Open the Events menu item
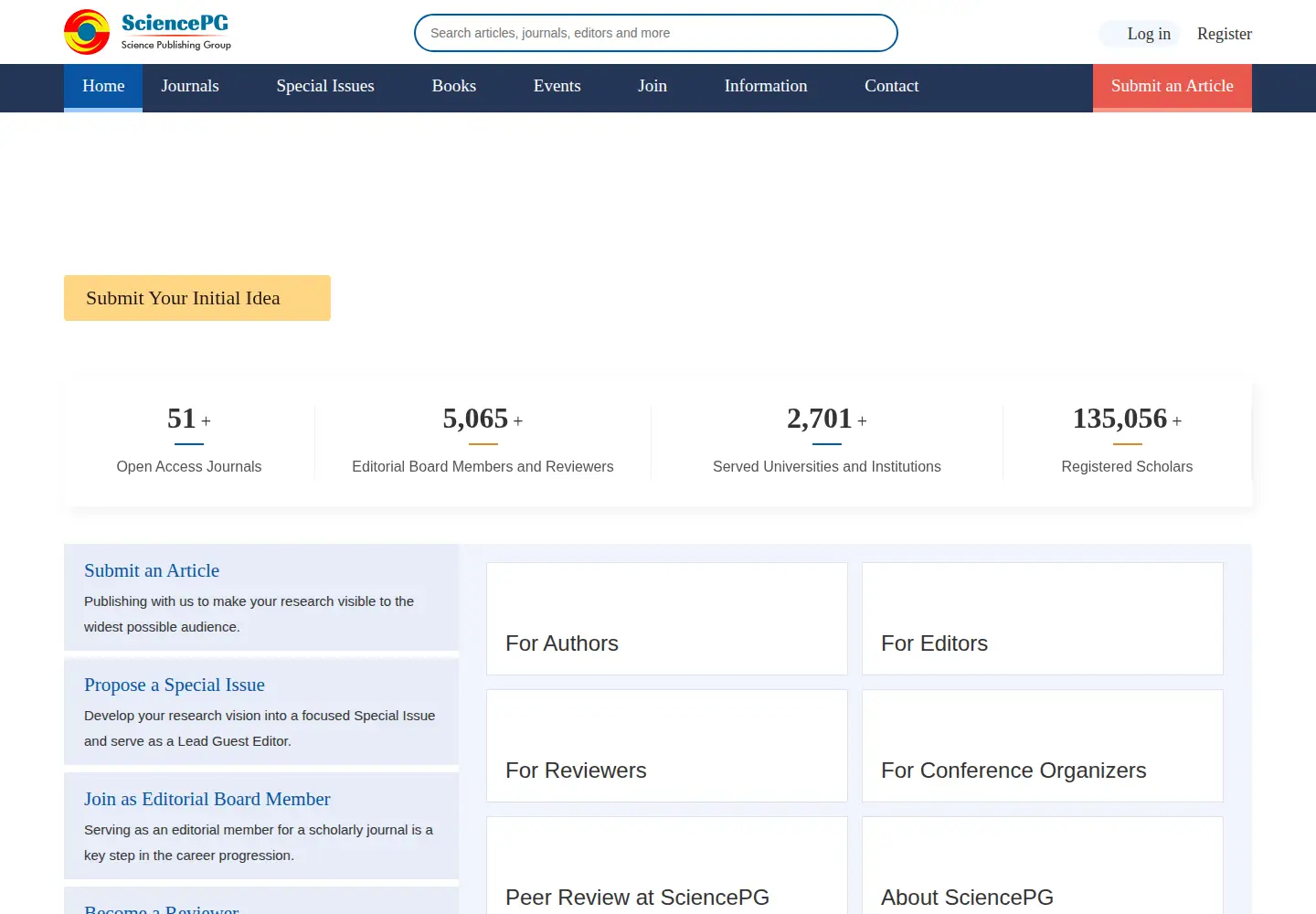Screen dimensions: 1316x914 (557, 87)
